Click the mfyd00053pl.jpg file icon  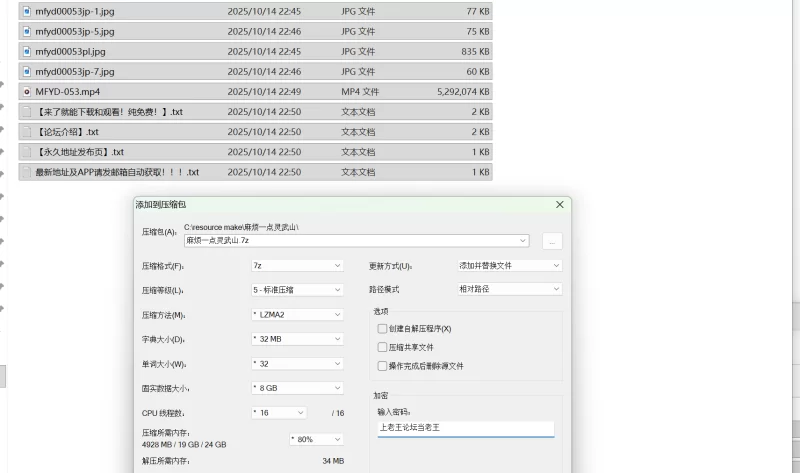[x=27, y=51]
